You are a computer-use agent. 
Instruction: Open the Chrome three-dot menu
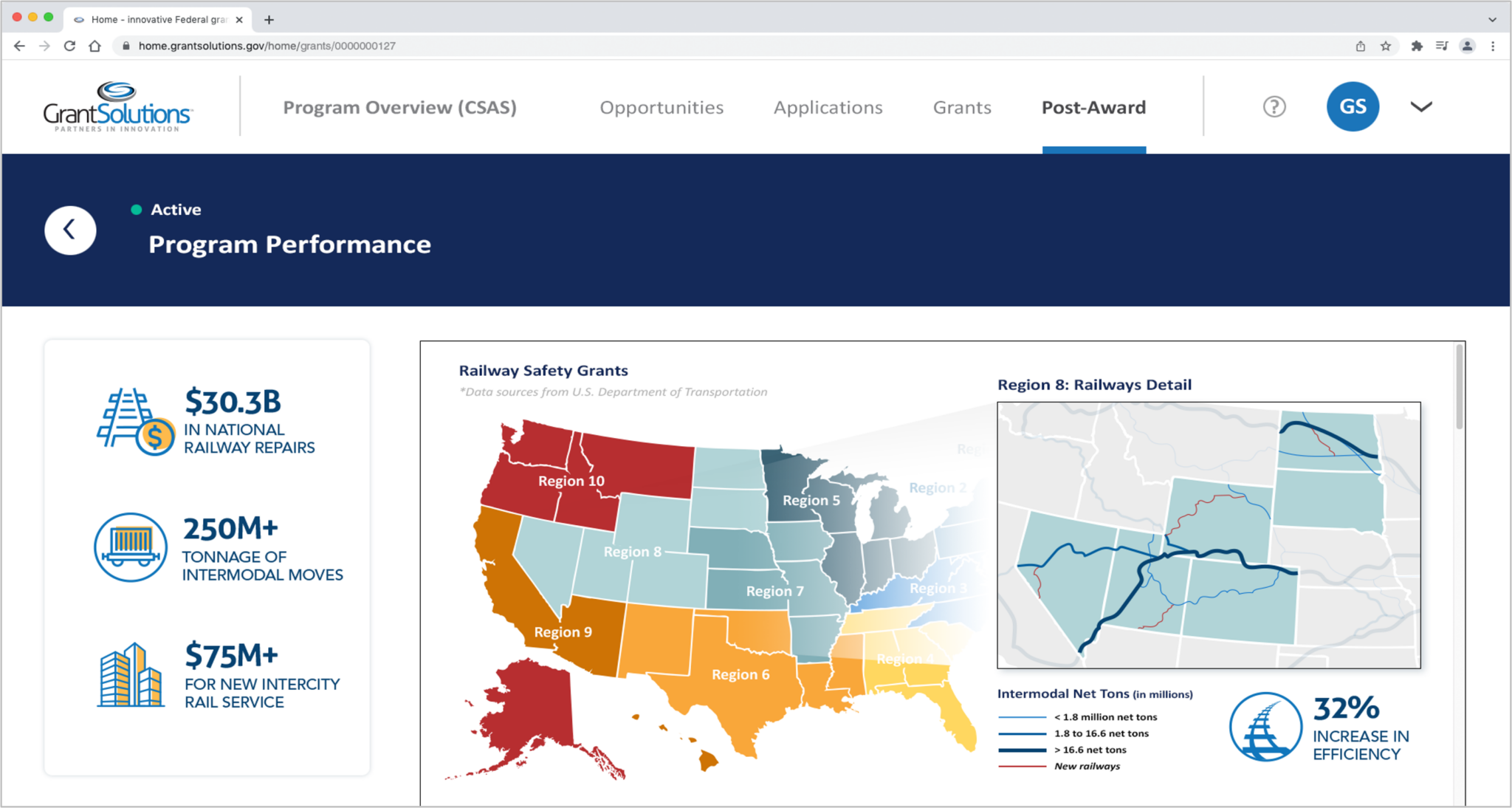pyautogui.click(x=1493, y=46)
